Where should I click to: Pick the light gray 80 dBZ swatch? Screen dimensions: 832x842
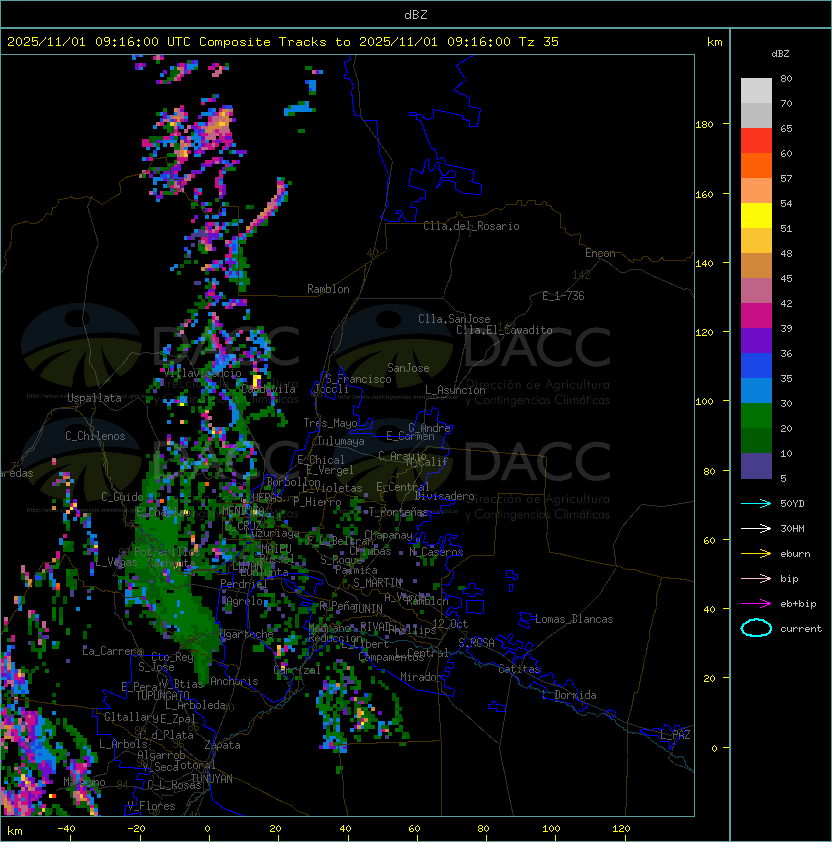click(x=756, y=90)
